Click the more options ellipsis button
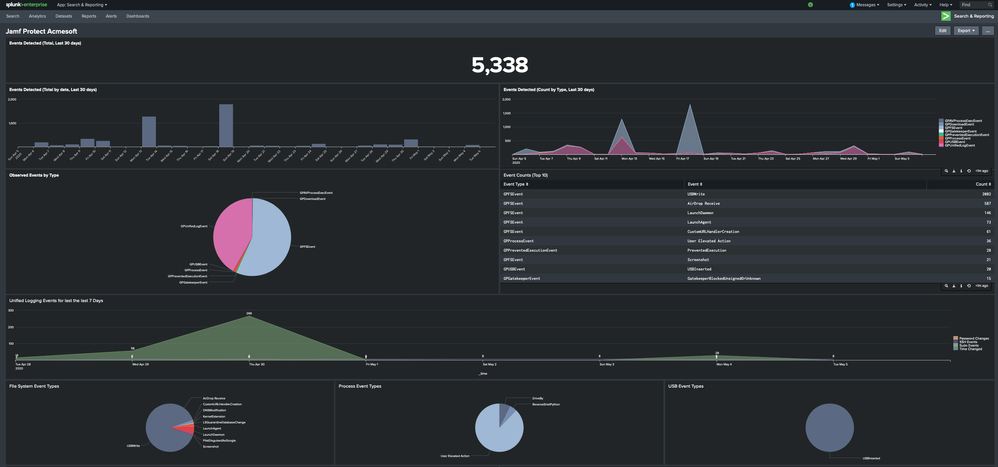 coord(987,31)
